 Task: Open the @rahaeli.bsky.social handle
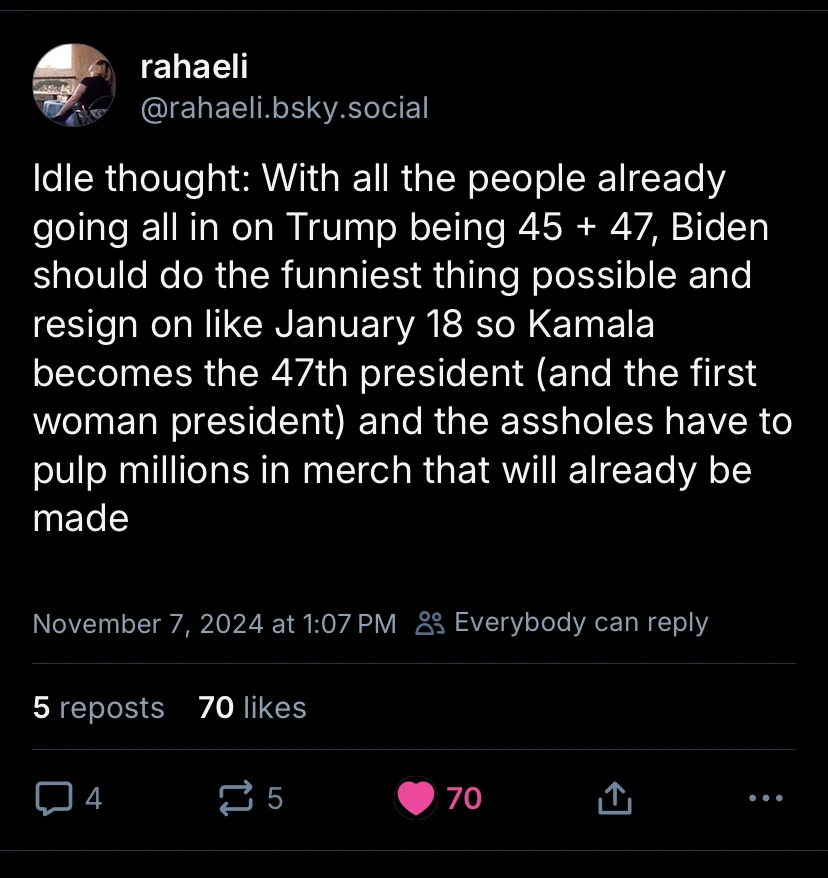[285, 107]
